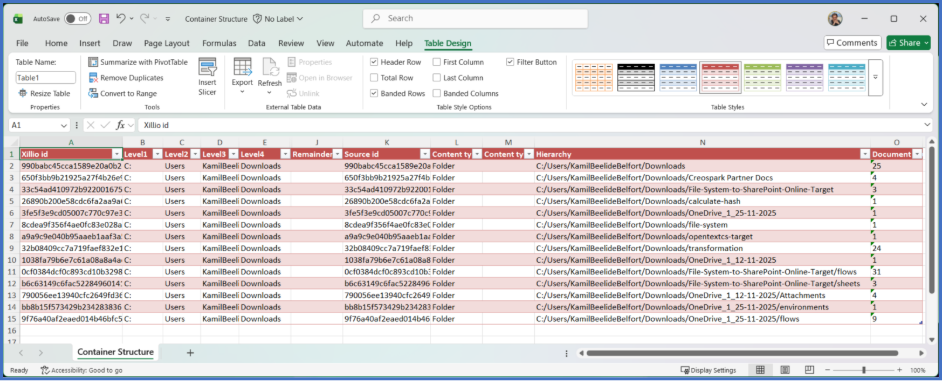Switch to the Formulas tab
The width and height of the screenshot is (942, 381).
[219, 43]
